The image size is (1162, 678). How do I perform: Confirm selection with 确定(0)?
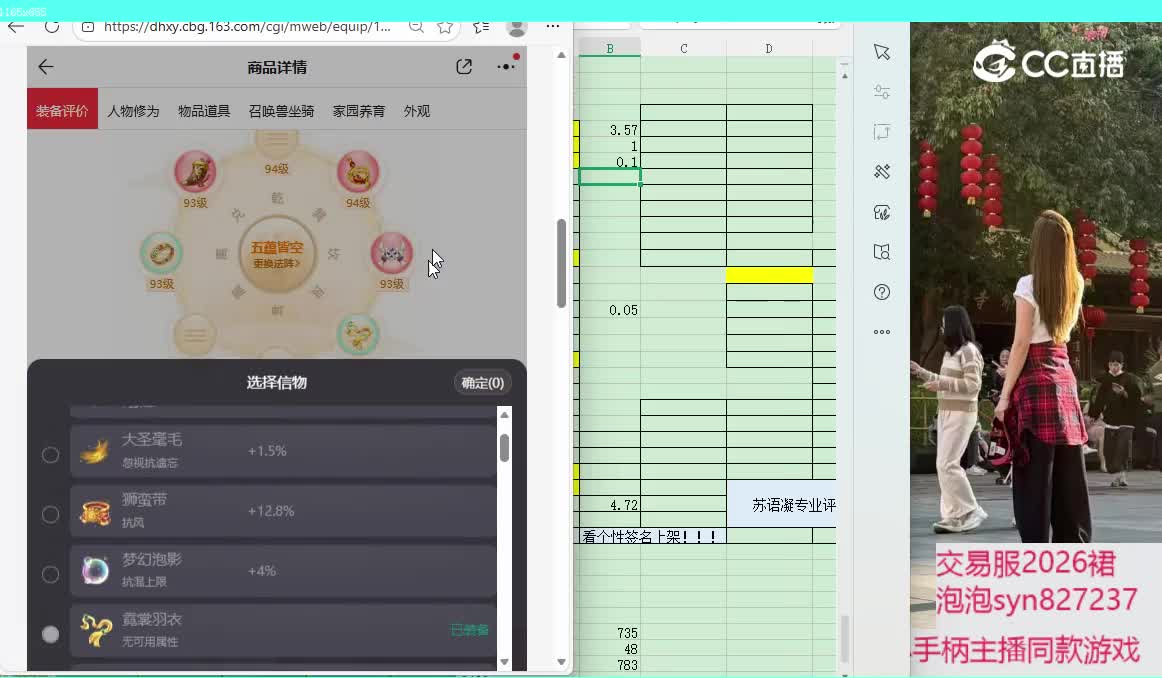[482, 383]
